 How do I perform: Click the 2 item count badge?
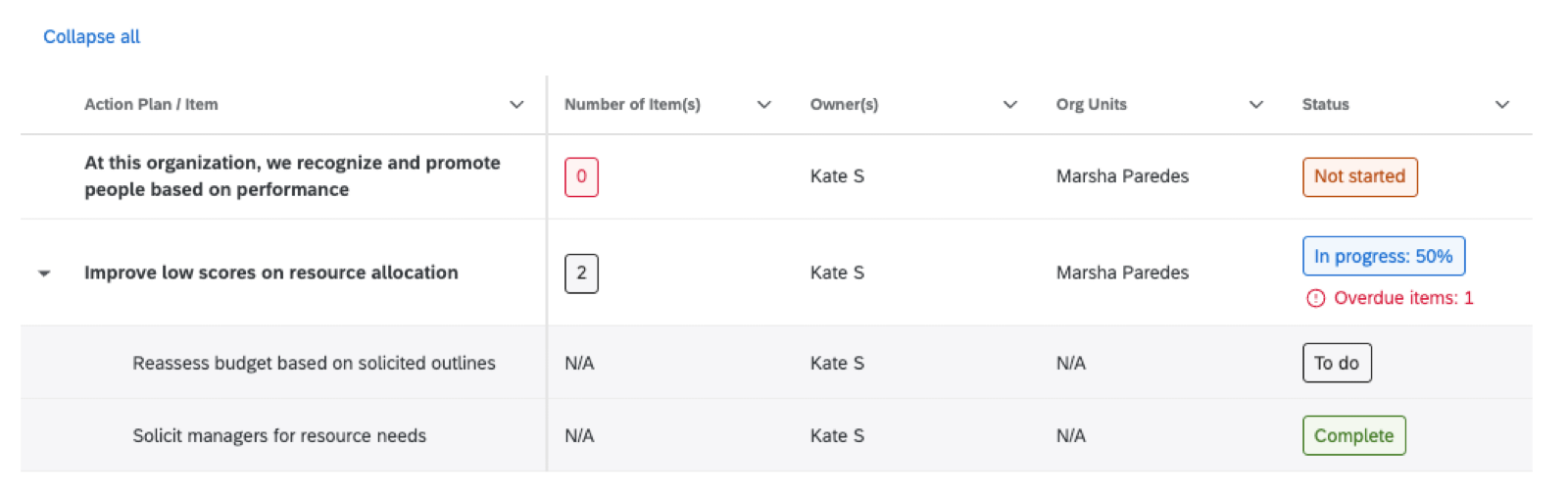coord(581,273)
